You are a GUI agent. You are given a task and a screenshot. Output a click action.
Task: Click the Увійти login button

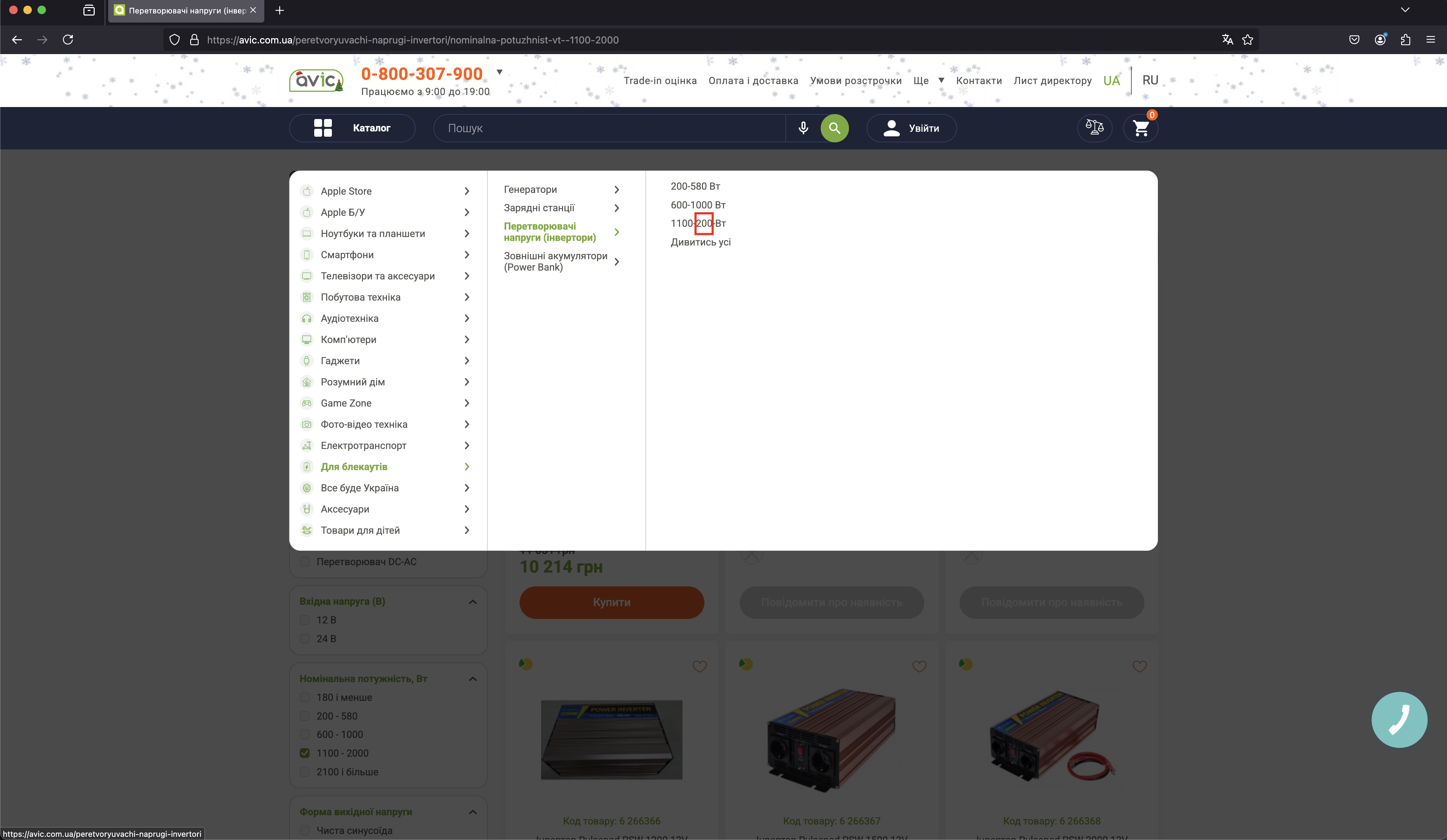click(911, 128)
